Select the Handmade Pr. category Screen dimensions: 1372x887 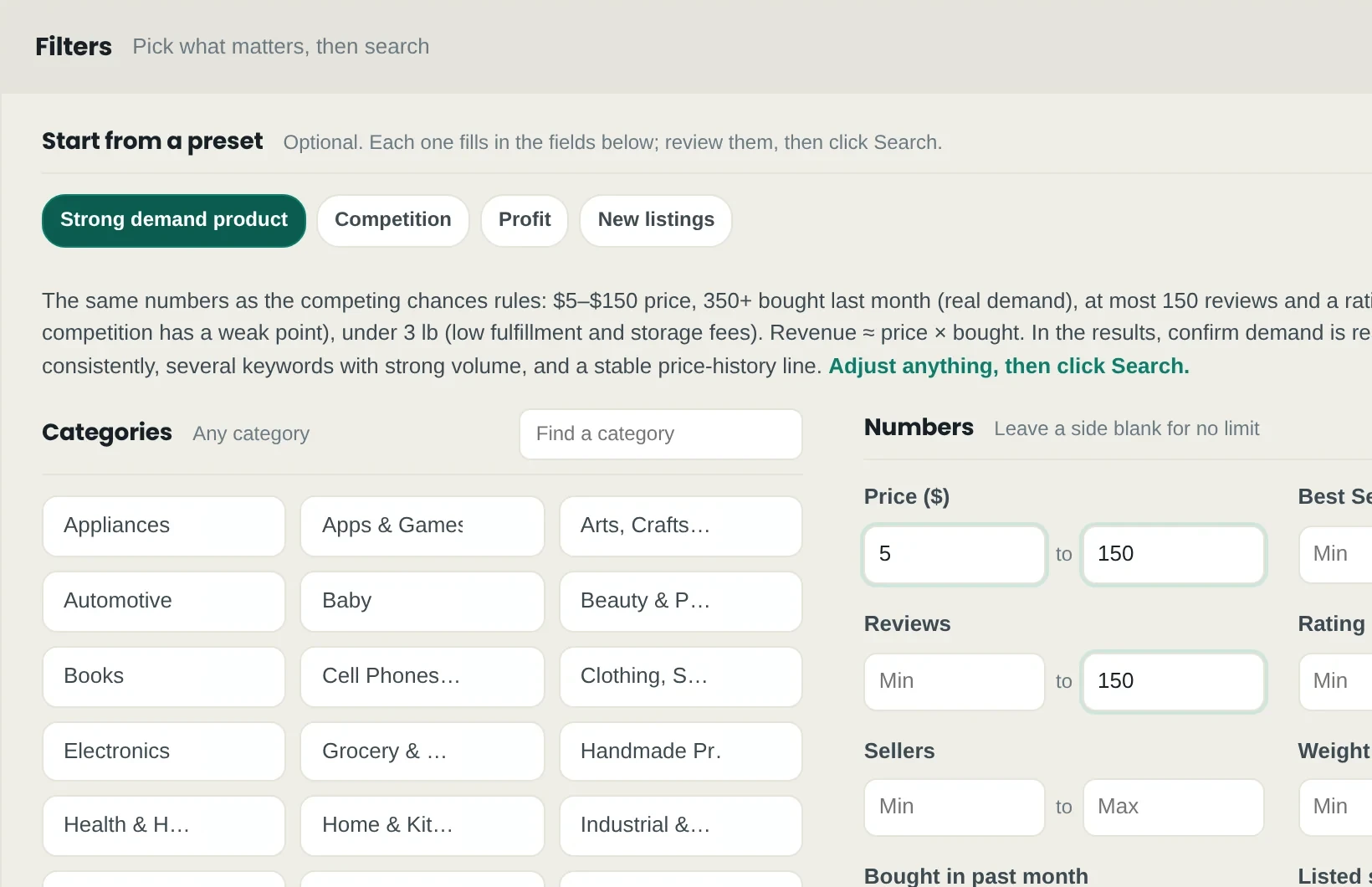tap(681, 751)
